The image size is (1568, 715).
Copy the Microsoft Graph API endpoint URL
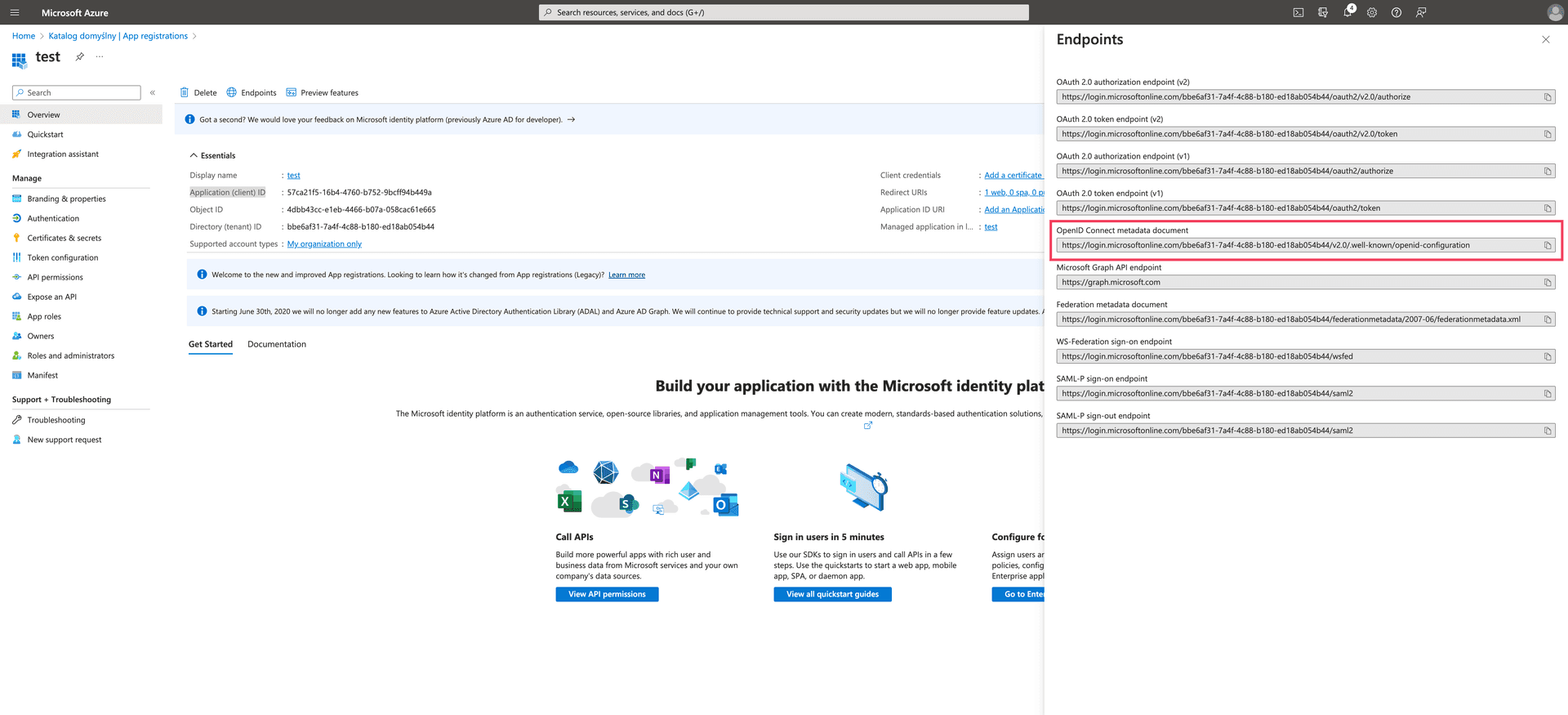(1547, 283)
